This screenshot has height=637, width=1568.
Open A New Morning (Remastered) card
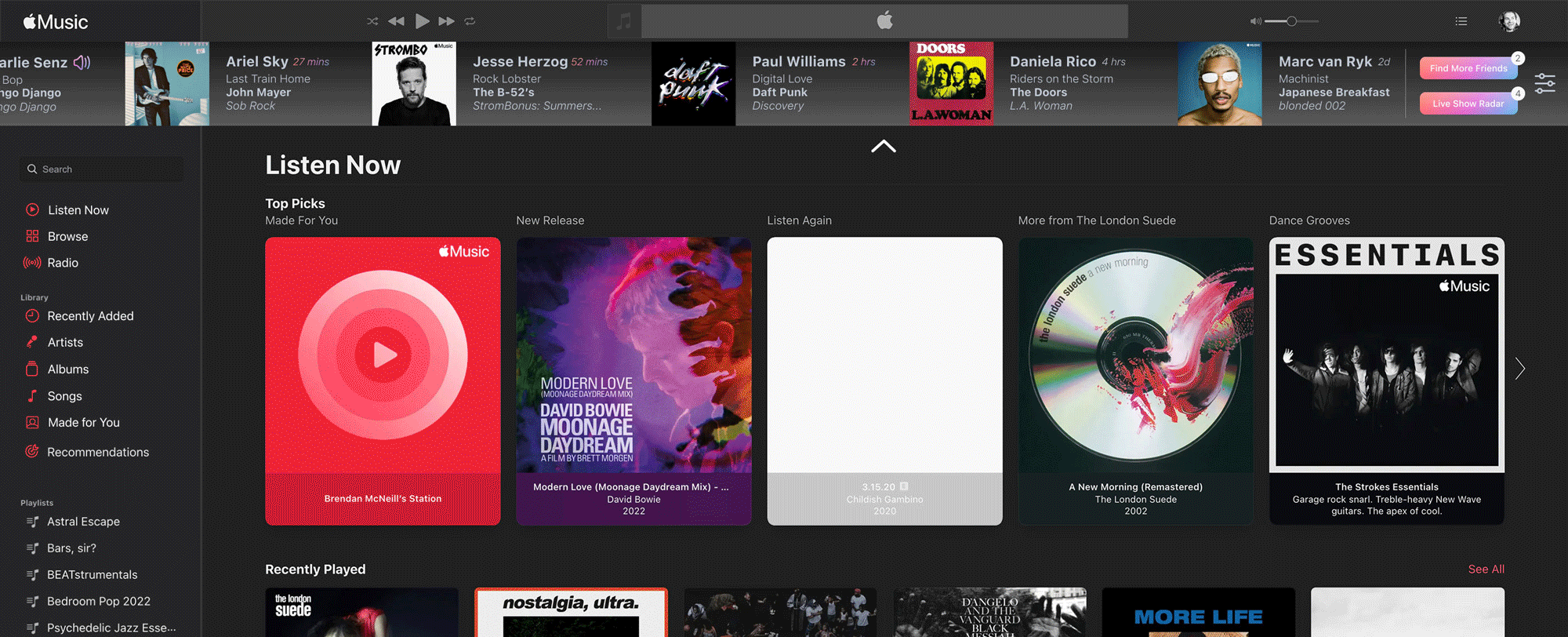click(x=1135, y=381)
